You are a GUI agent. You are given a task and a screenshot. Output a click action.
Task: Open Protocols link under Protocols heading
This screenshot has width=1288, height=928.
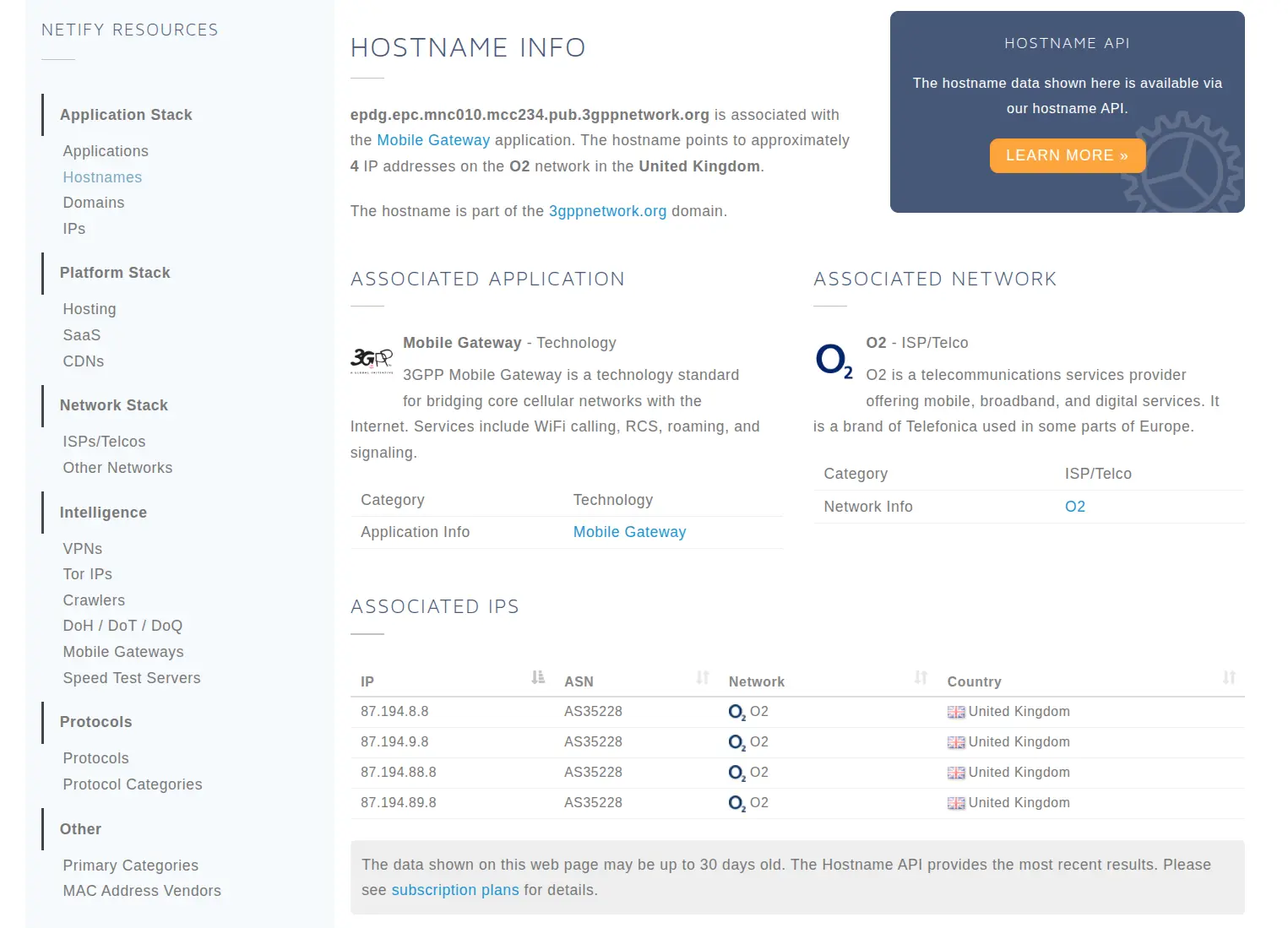pos(96,758)
